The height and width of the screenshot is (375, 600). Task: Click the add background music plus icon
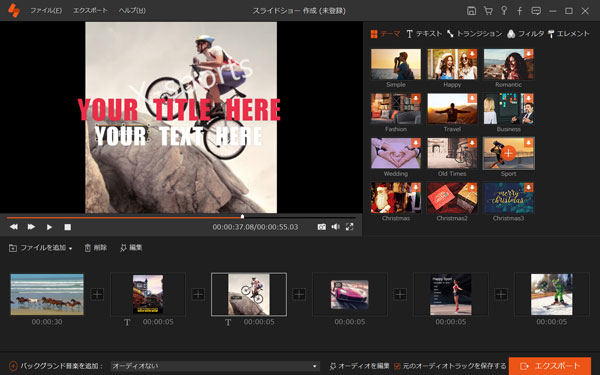(13, 366)
